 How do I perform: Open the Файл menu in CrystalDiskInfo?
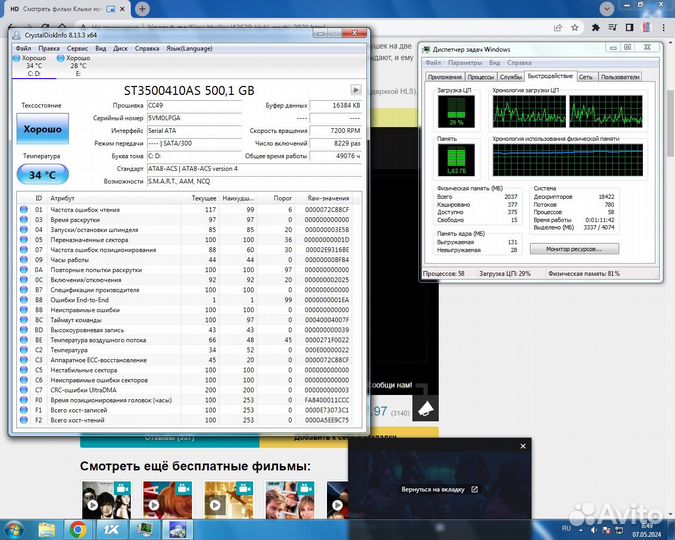pyautogui.click(x=23, y=48)
